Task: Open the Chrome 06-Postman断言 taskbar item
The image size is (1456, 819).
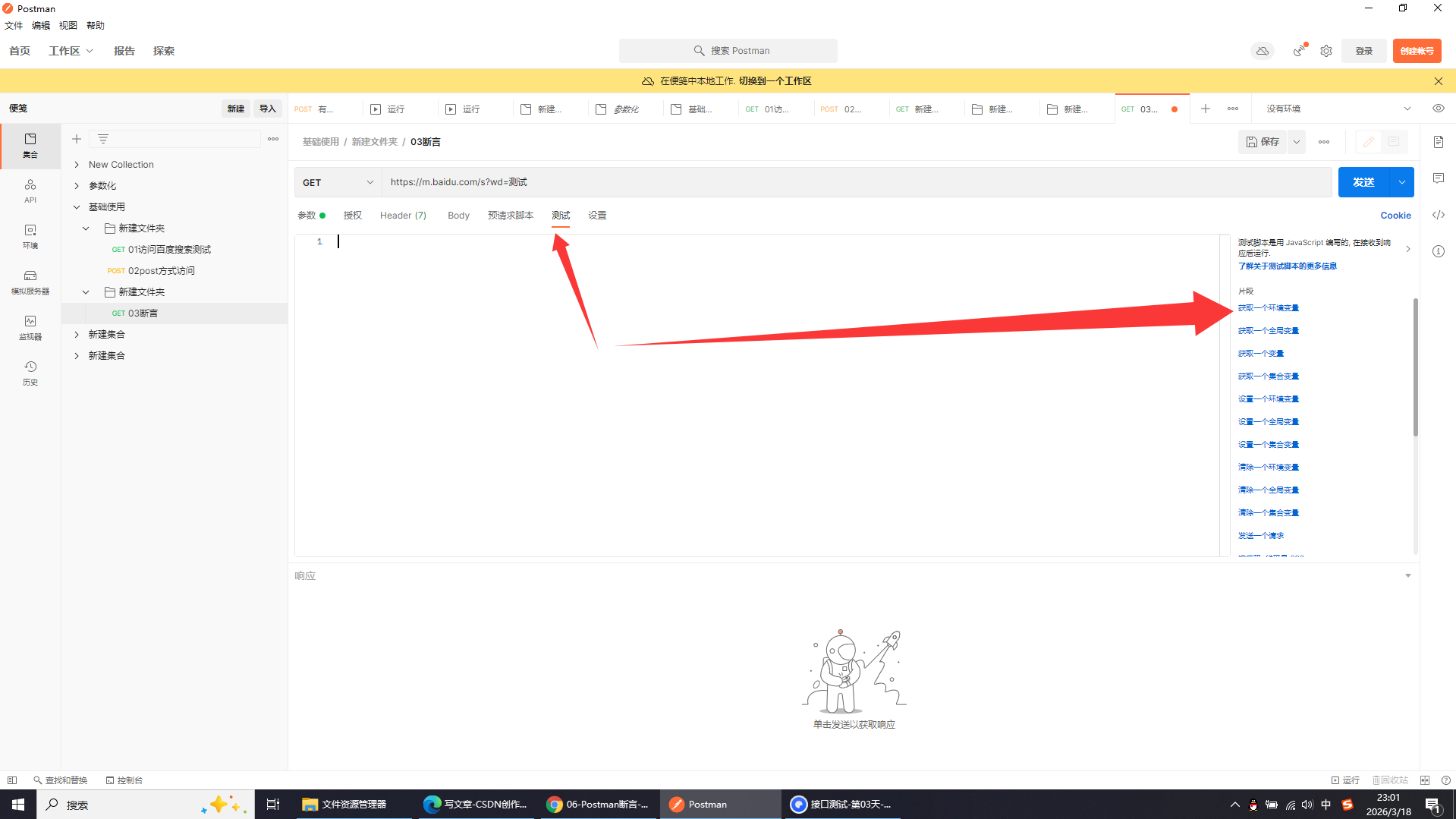Action: [598, 805]
